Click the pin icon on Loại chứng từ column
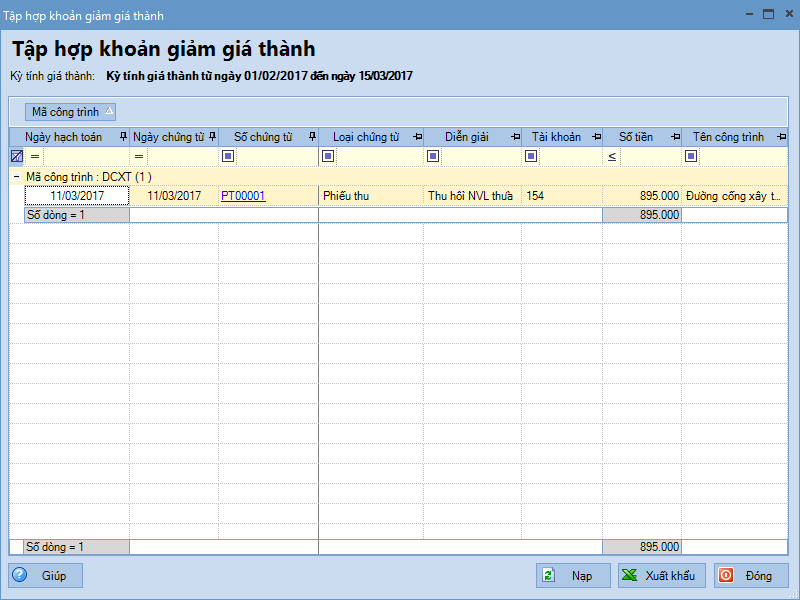 pos(417,137)
